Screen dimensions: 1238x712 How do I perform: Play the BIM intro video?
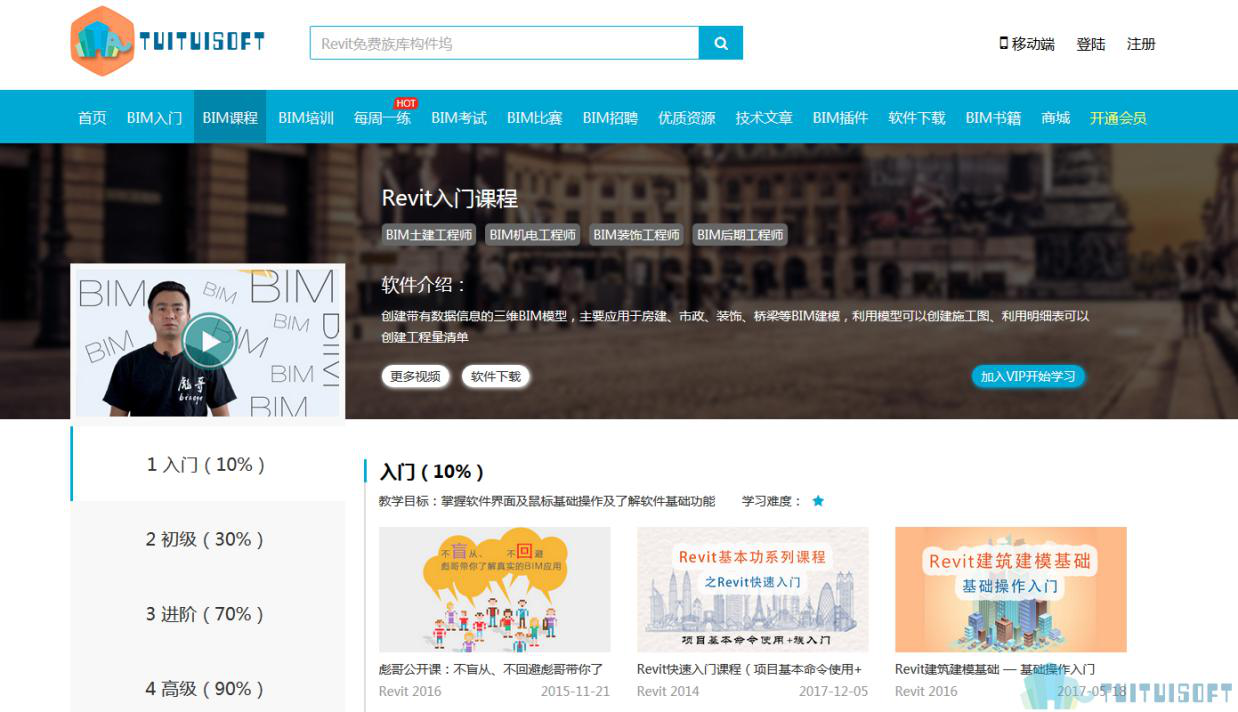click(210, 341)
